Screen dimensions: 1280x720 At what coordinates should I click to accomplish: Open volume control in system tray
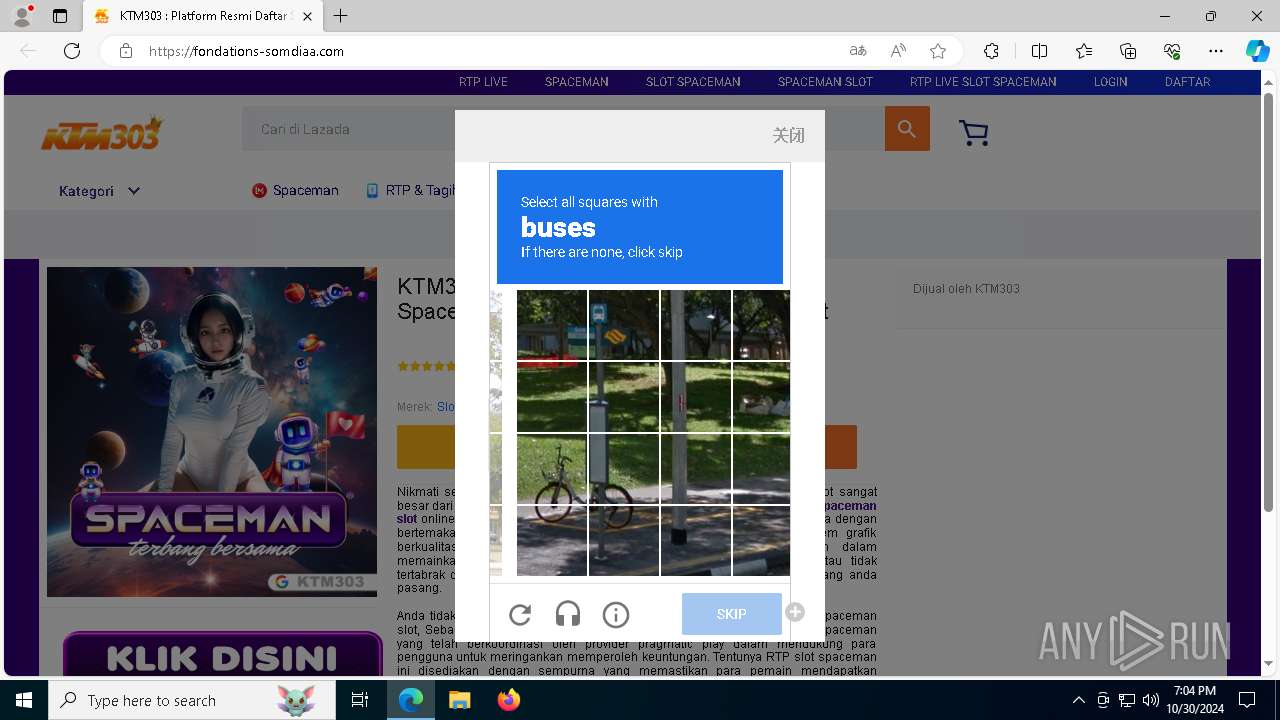(1150, 700)
